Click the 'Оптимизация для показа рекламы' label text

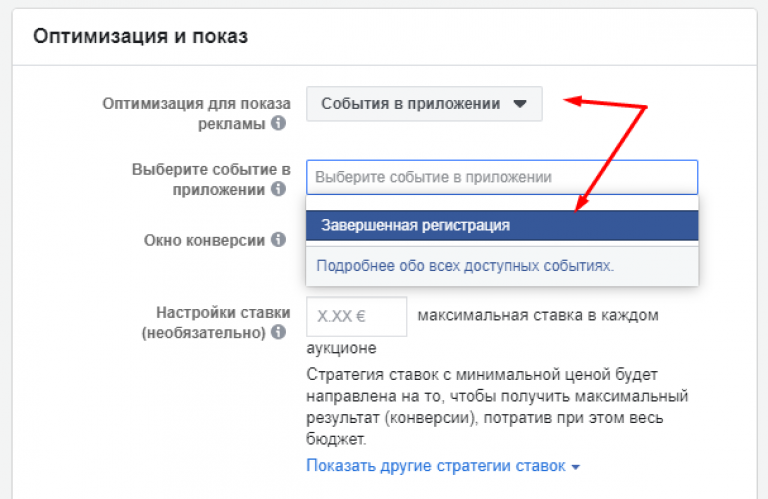[x=196, y=114]
